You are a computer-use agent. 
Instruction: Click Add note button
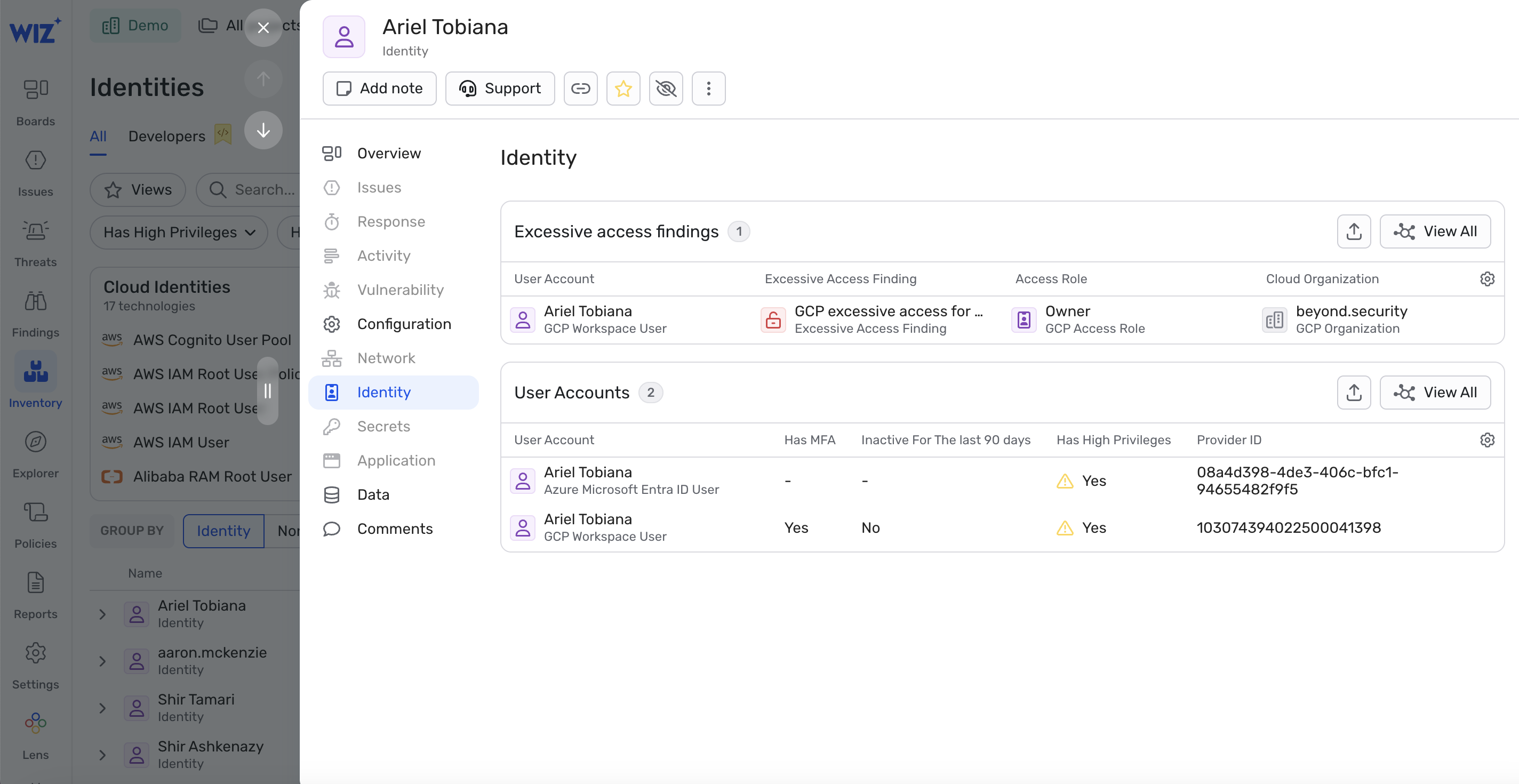coord(379,89)
